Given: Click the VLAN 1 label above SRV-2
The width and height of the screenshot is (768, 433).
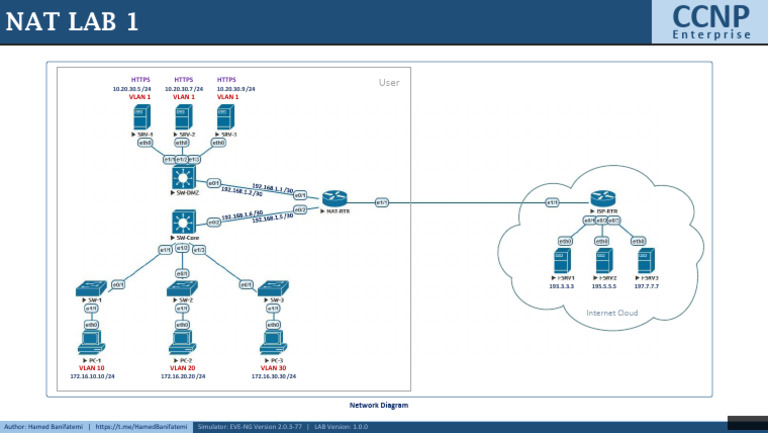Looking at the screenshot, I should (184, 97).
